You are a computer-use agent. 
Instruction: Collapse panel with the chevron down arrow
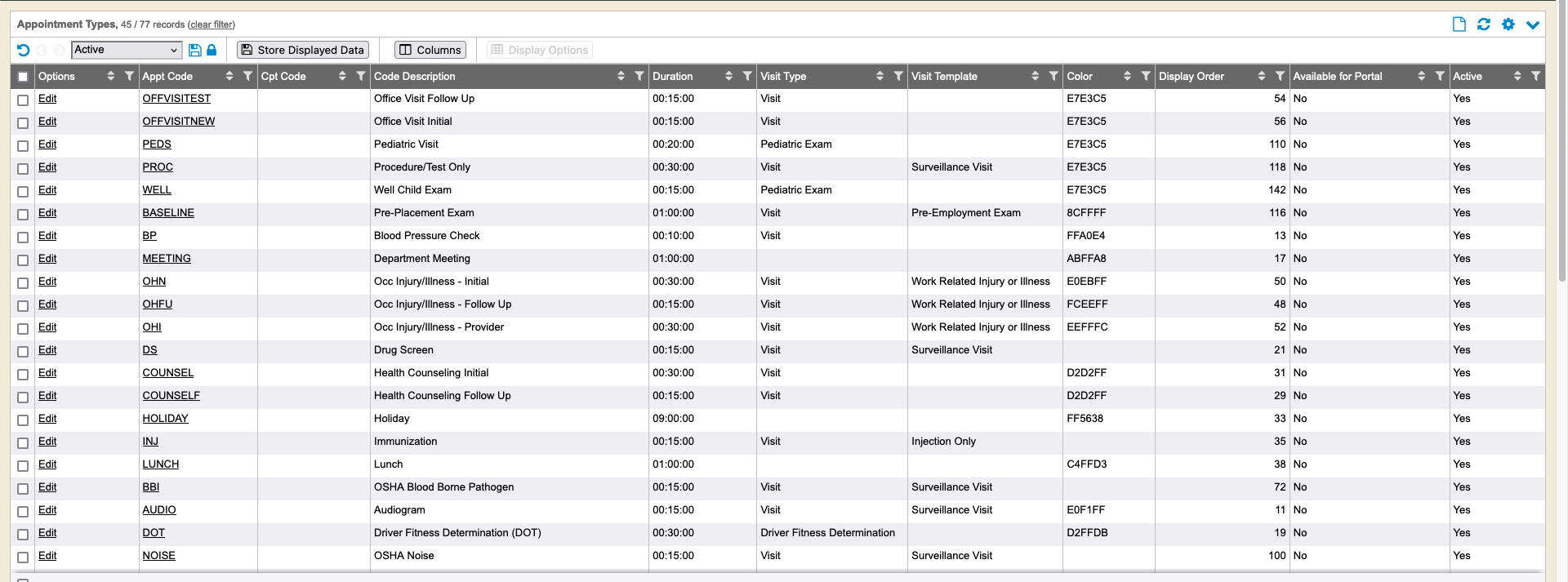pyautogui.click(x=1532, y=24)
